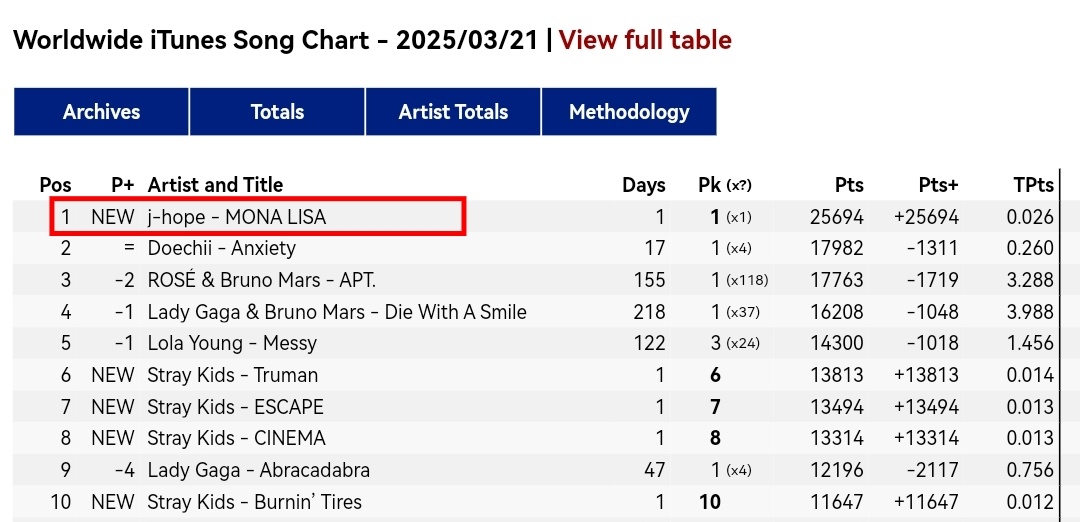Viewport: 1080px width, 522px height.
Task: Select Stray Kids - Truman entry
Action: pyautogui.click(x=233, y=375)
